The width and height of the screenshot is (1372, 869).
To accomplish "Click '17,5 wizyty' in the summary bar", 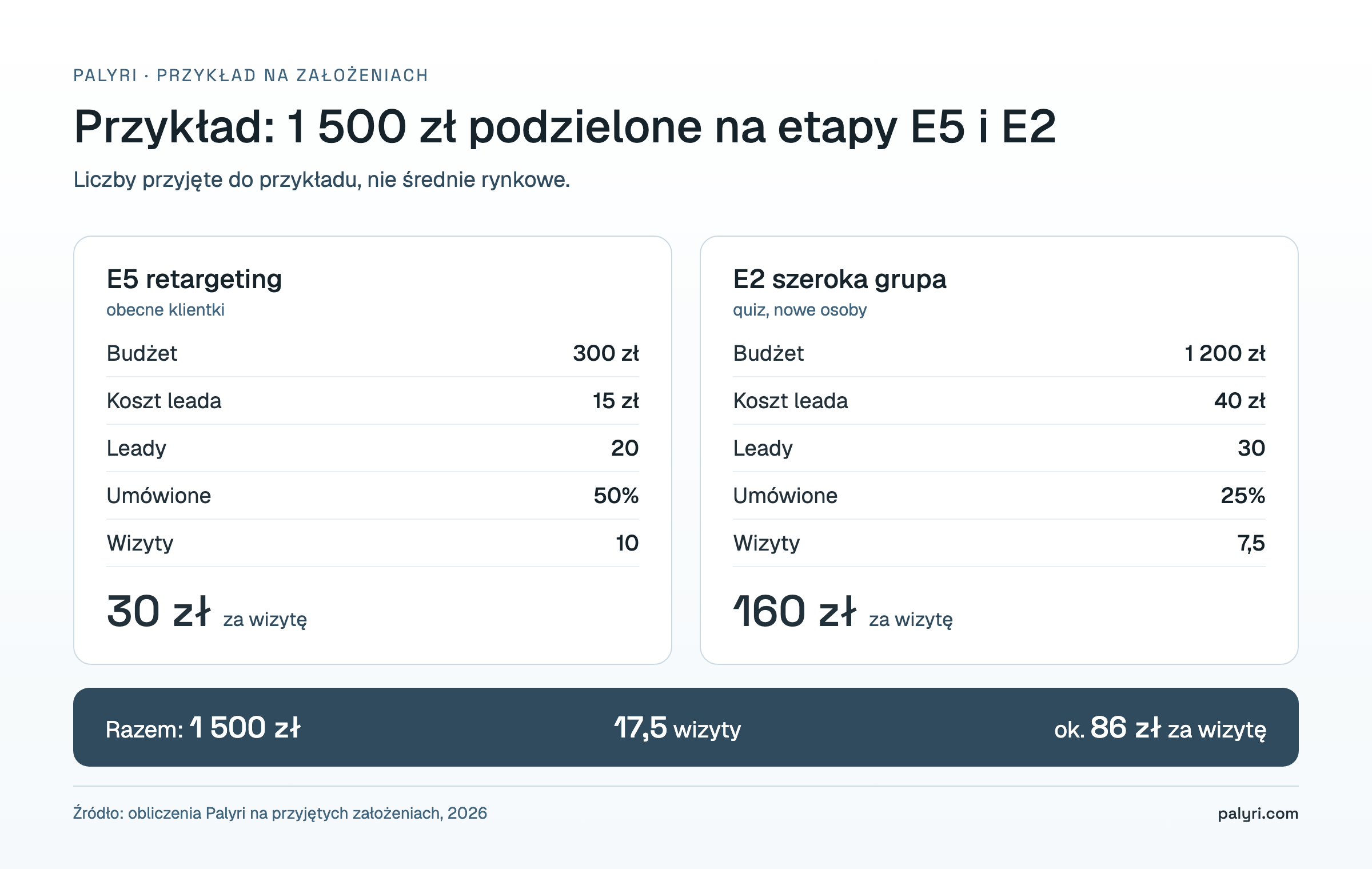I will pyautogui.click(x=677, y=728).
